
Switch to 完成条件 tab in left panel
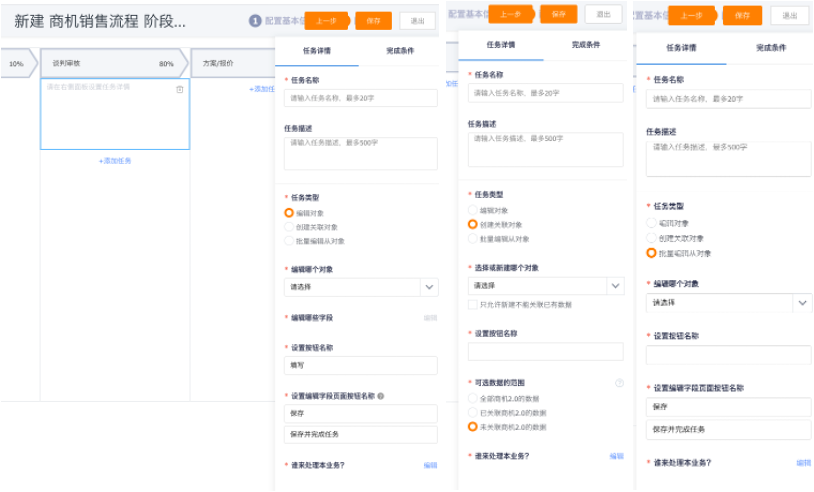395,48
